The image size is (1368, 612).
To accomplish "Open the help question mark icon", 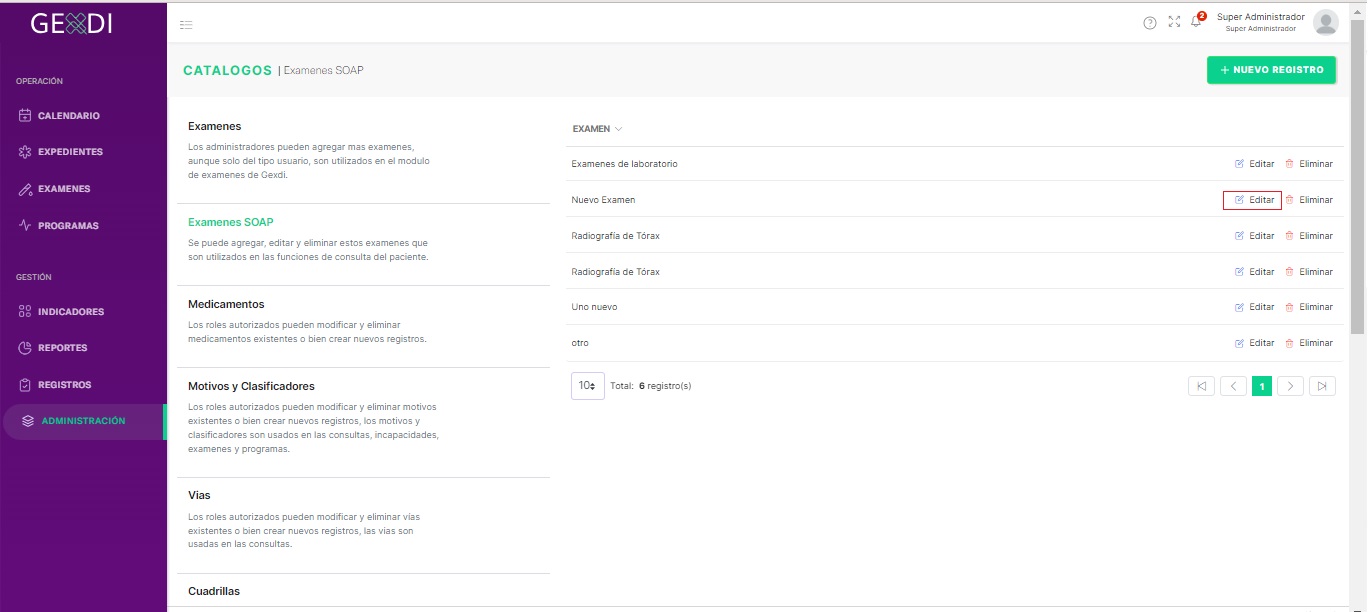I will (1150, 23).
